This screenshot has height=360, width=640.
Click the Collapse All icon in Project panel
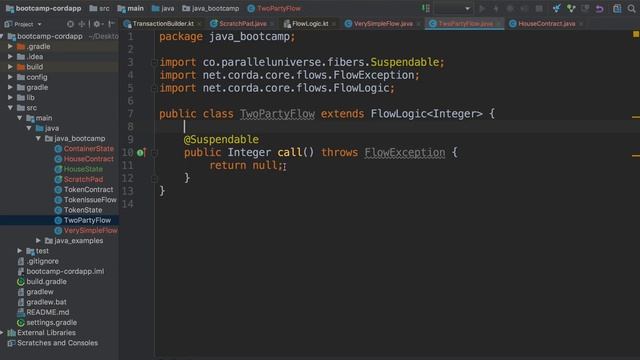click(x=82, y=24)
